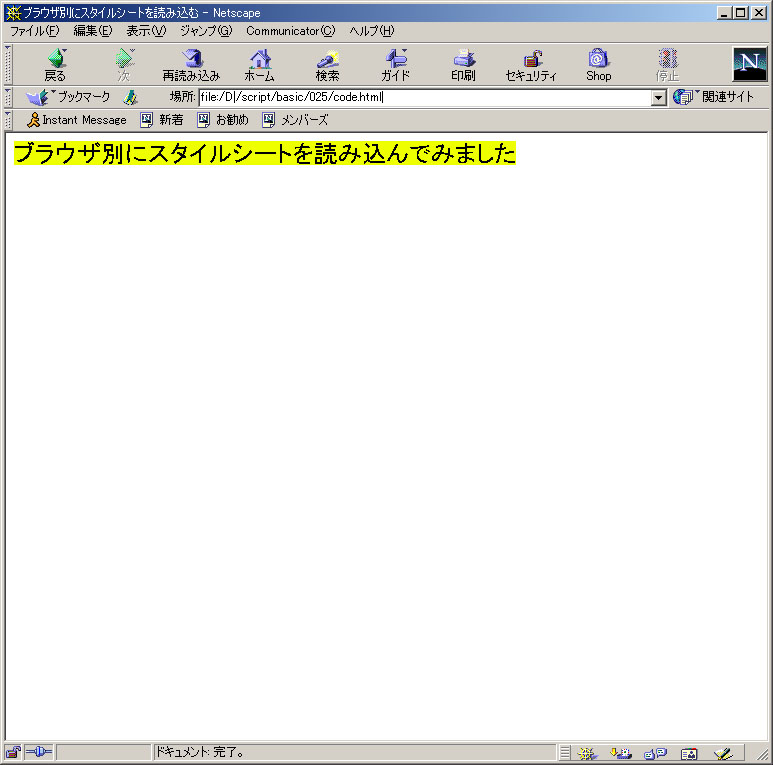
Task: Click the Back (戻る) toolbar button
Action: point(55,65)
